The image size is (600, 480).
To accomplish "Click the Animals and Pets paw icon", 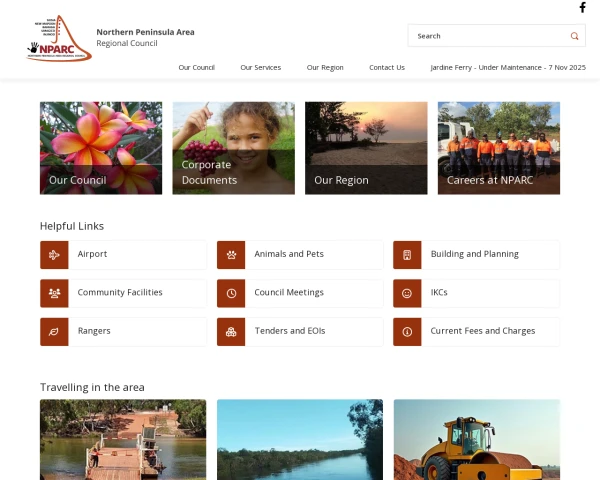I will tap(231, 255).
